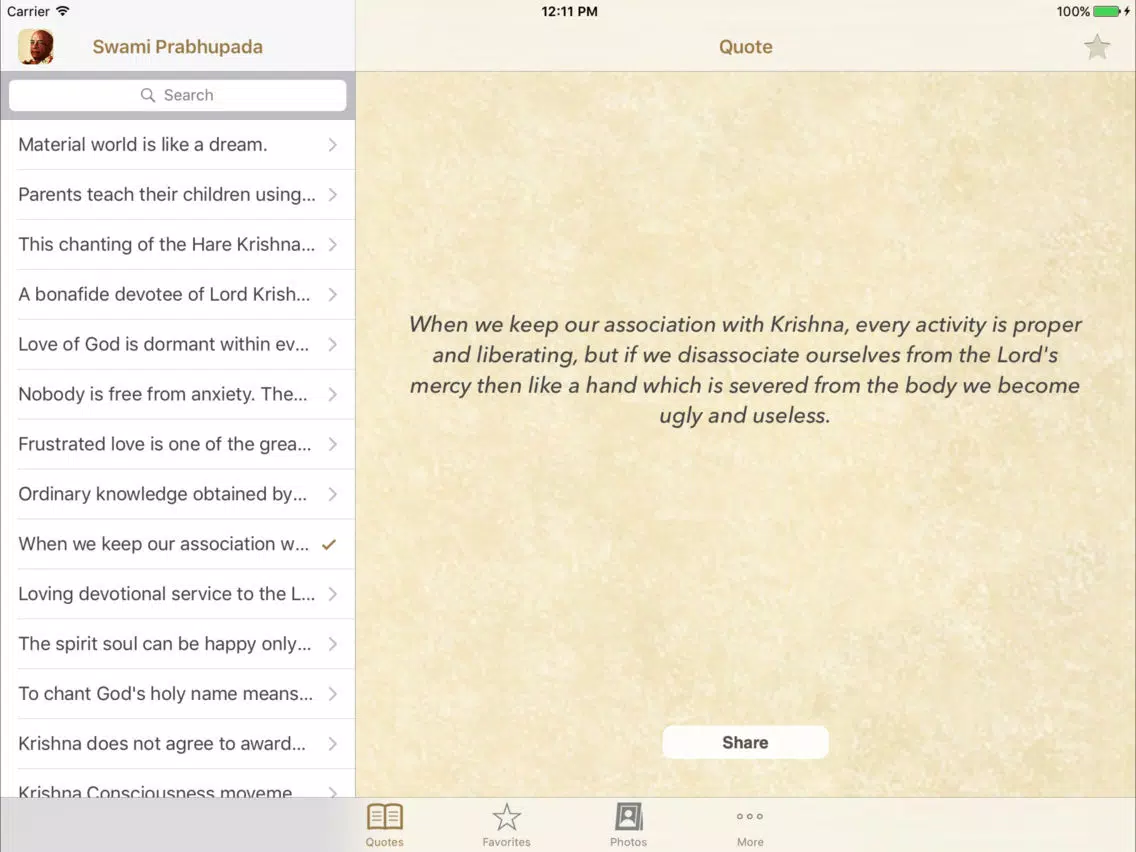This screenshot has width=1136, height=852.
Task: Select quote 'Krishna does not agree to award...'
Action: [178, 744]
